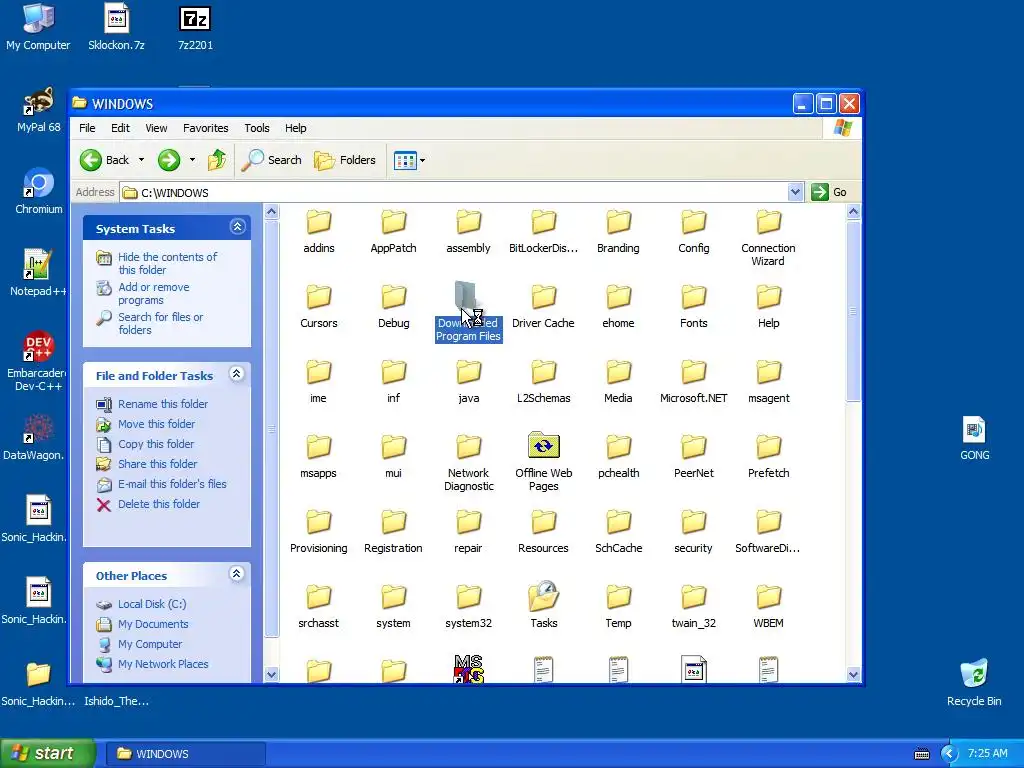
Task: Click WINDOWS taskbar button
Action: [x=185, y=754]
